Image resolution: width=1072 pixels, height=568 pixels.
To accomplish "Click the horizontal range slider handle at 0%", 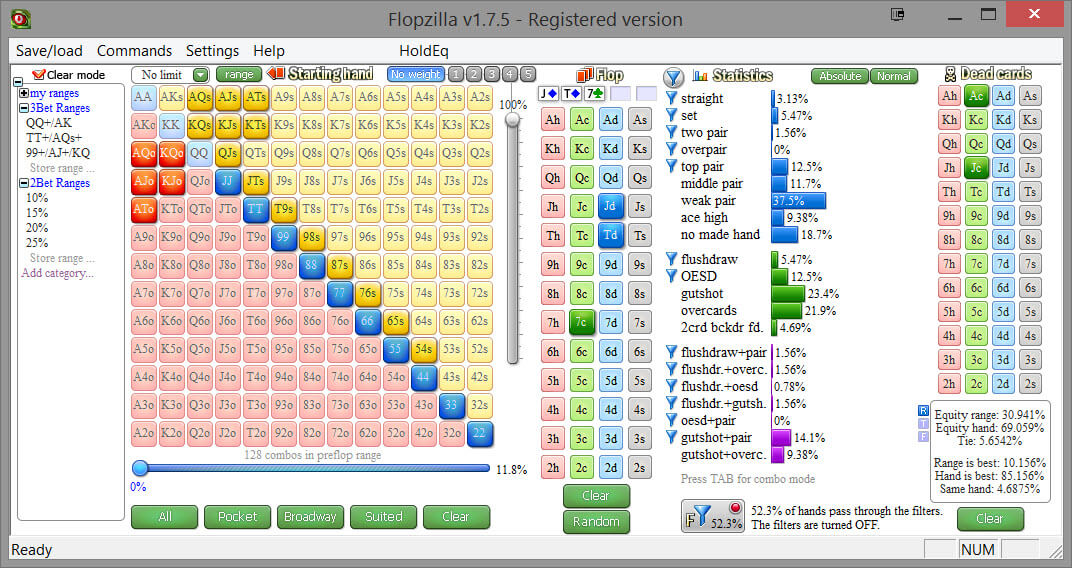I will coord(140,468).
